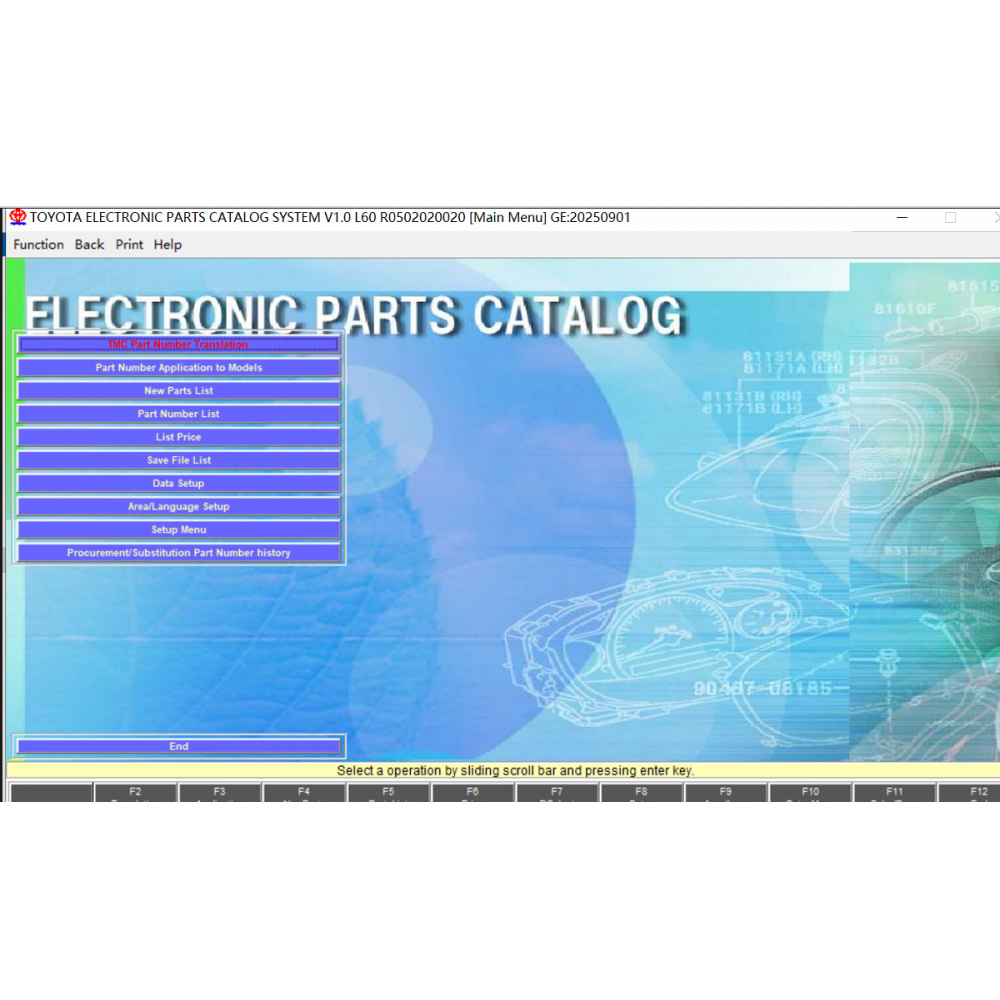Go to Data Setup
The height and width of the screenshot is (1000, 1000).
[179, 483]
